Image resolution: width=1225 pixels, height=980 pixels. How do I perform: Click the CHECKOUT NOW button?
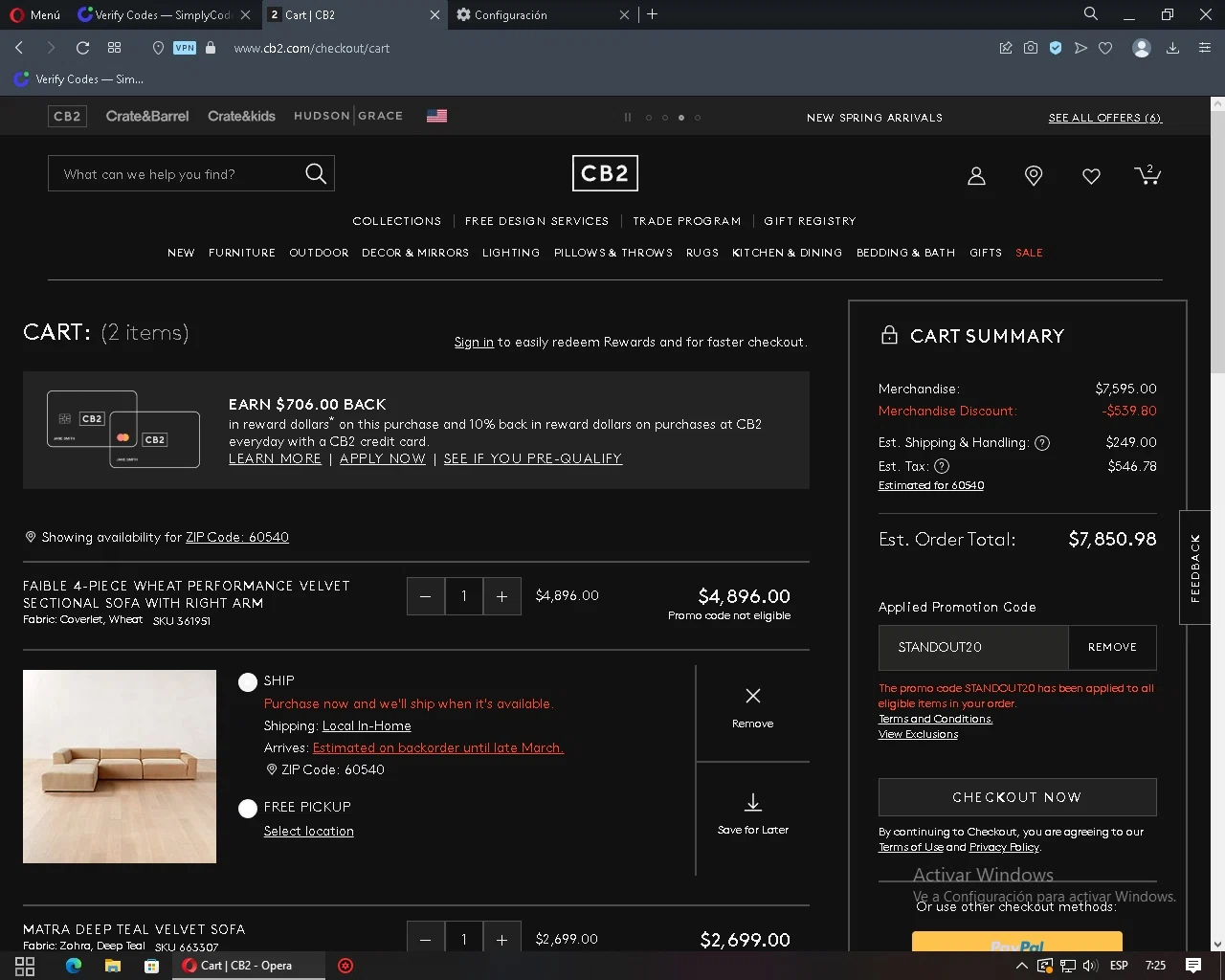1017,797
